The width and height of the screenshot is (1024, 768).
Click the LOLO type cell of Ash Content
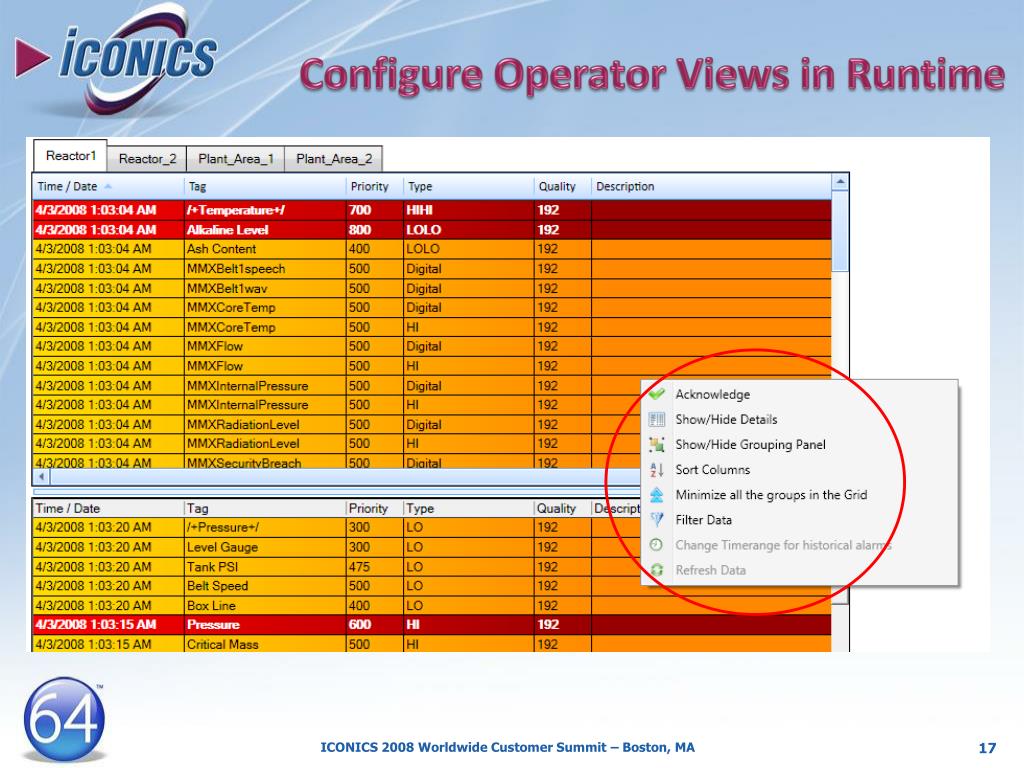pyautogui.click(x=468, y=249)
